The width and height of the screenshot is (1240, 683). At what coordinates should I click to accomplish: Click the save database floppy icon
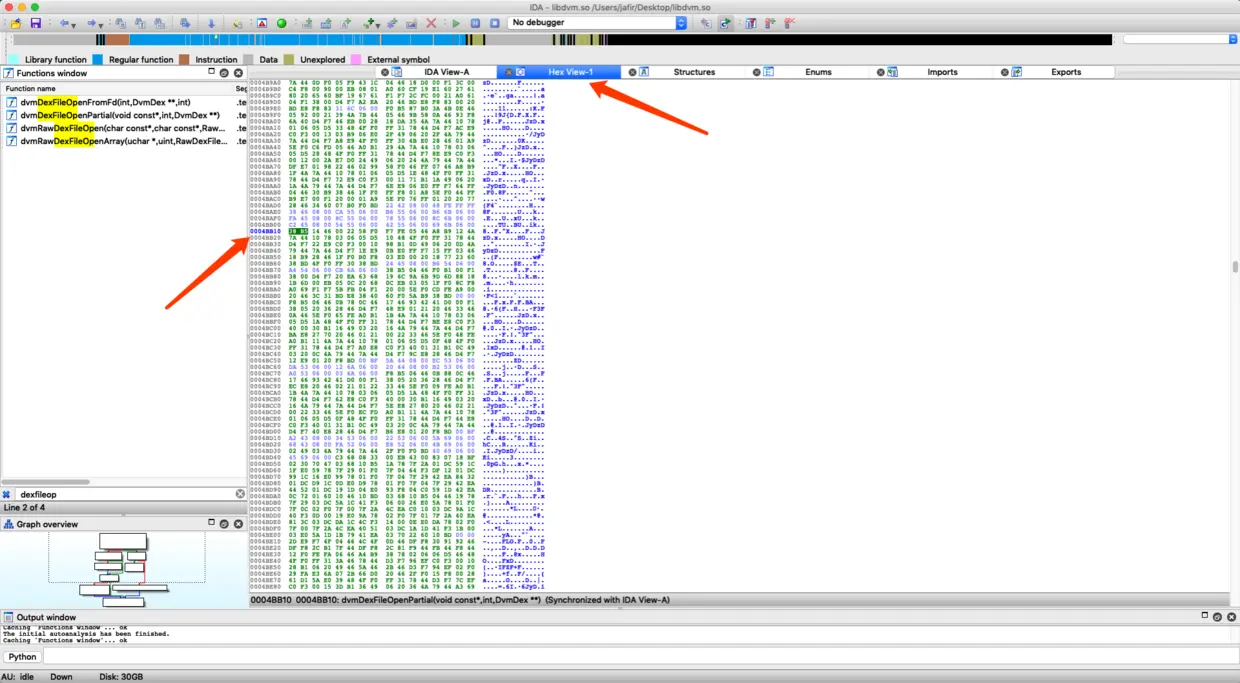35,22
